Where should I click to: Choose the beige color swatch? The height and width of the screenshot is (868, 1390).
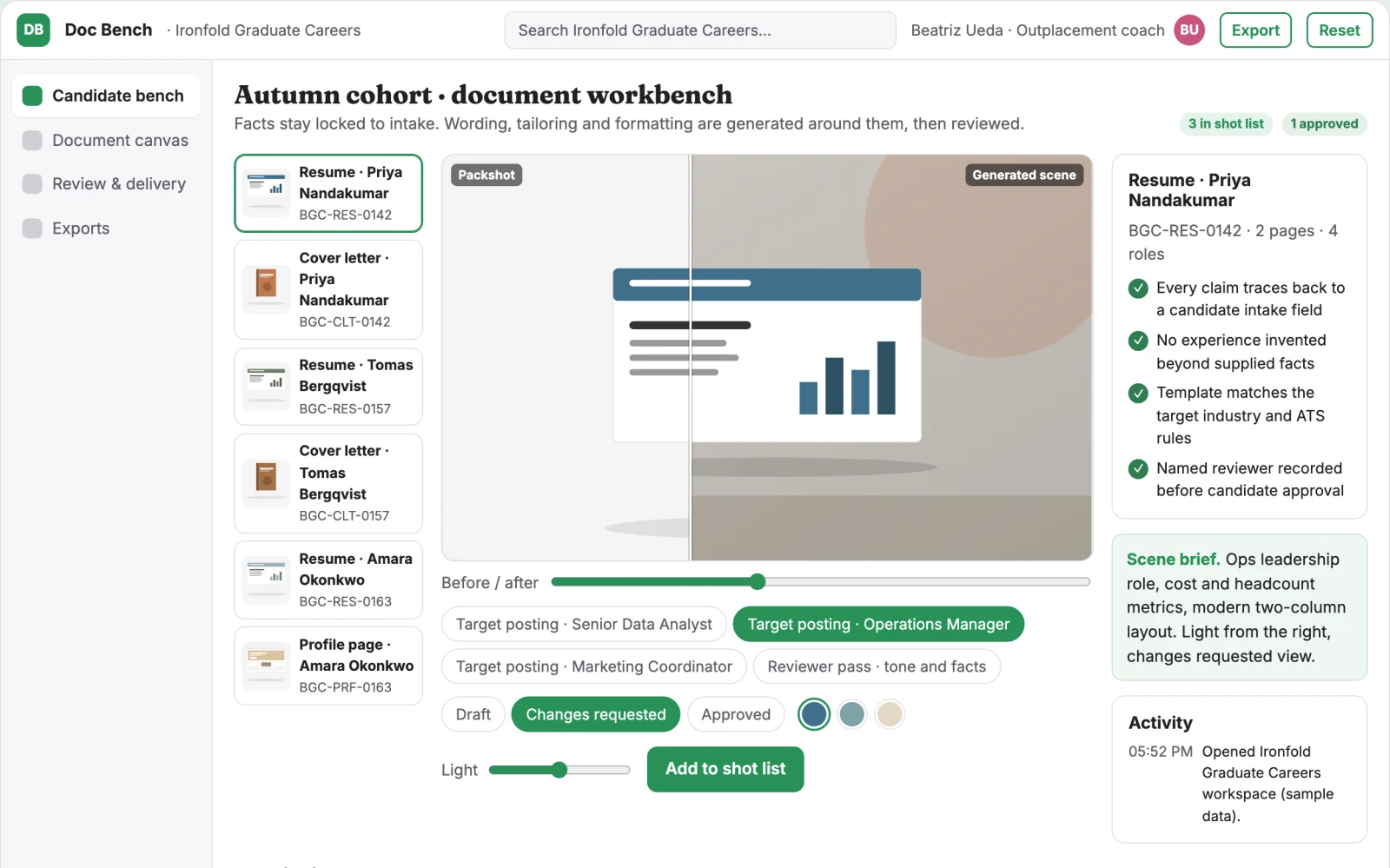pyautogui.click(x=890, y=714)
